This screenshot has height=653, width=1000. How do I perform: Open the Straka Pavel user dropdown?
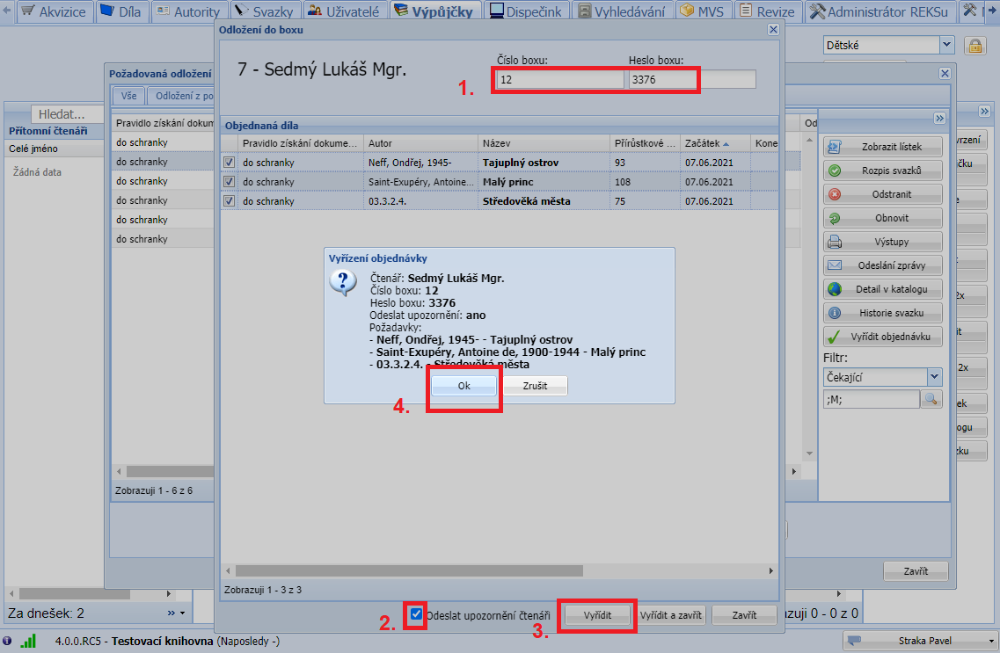click(x=991, y=641)
